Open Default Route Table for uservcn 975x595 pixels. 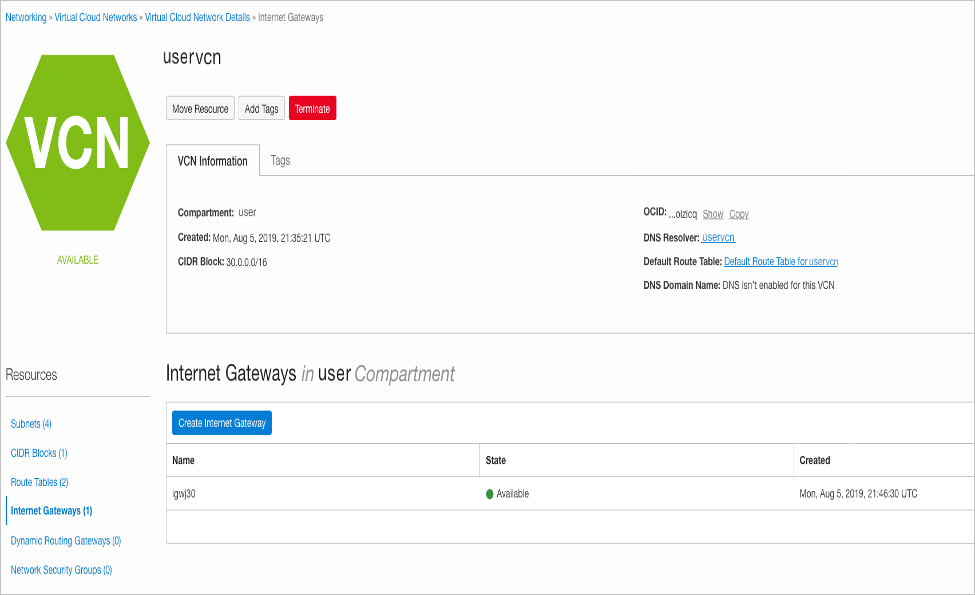(x=780, y=262)
